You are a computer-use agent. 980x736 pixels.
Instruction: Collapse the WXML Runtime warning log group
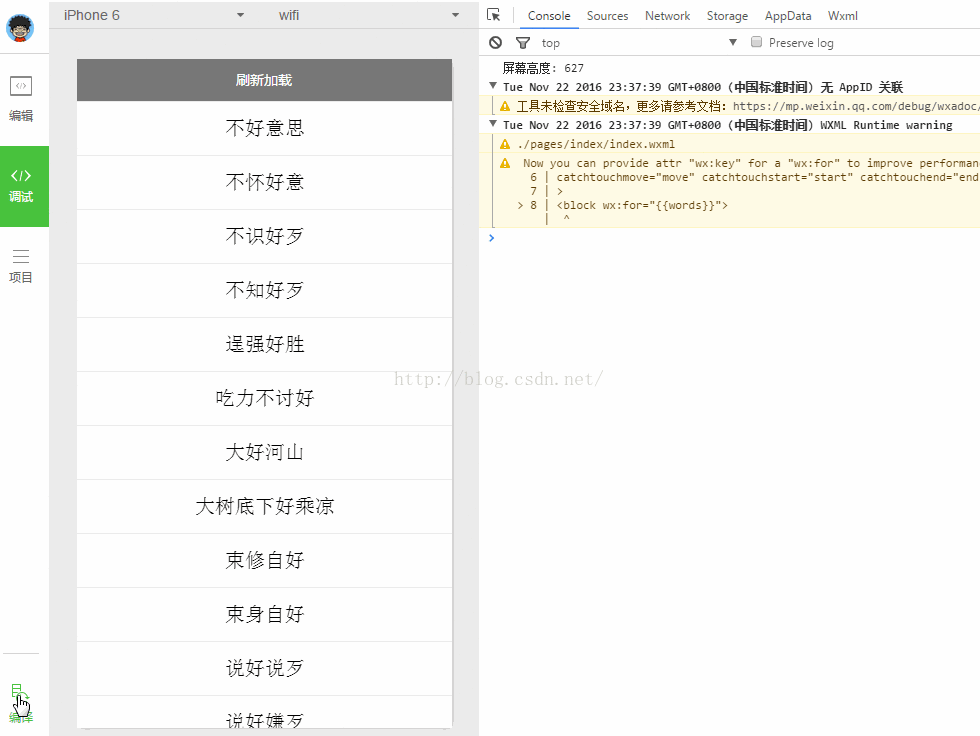click(x=493, y=125)
